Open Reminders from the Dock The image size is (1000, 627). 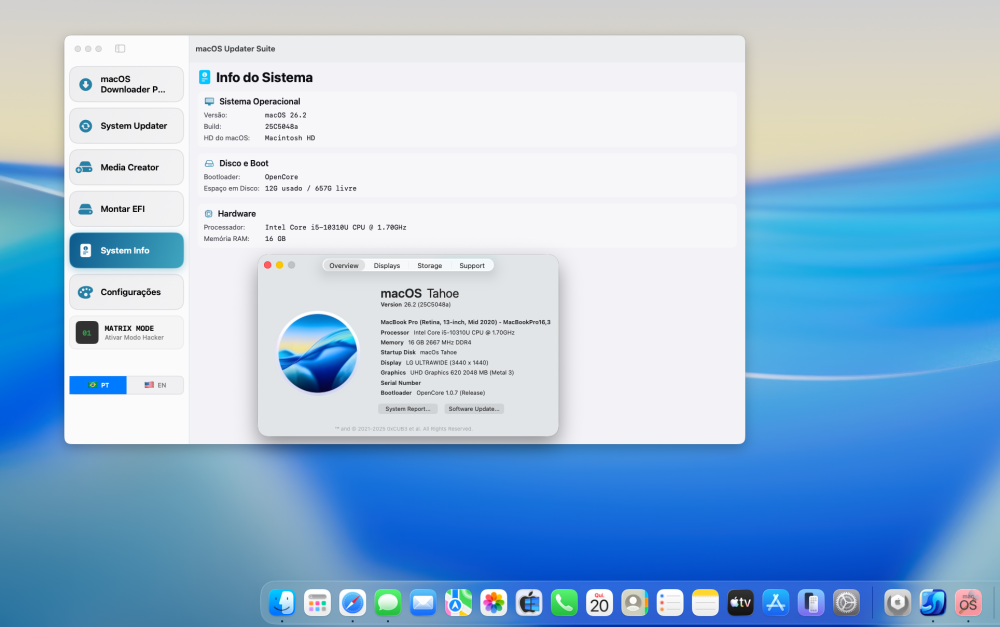pos(670,603)
